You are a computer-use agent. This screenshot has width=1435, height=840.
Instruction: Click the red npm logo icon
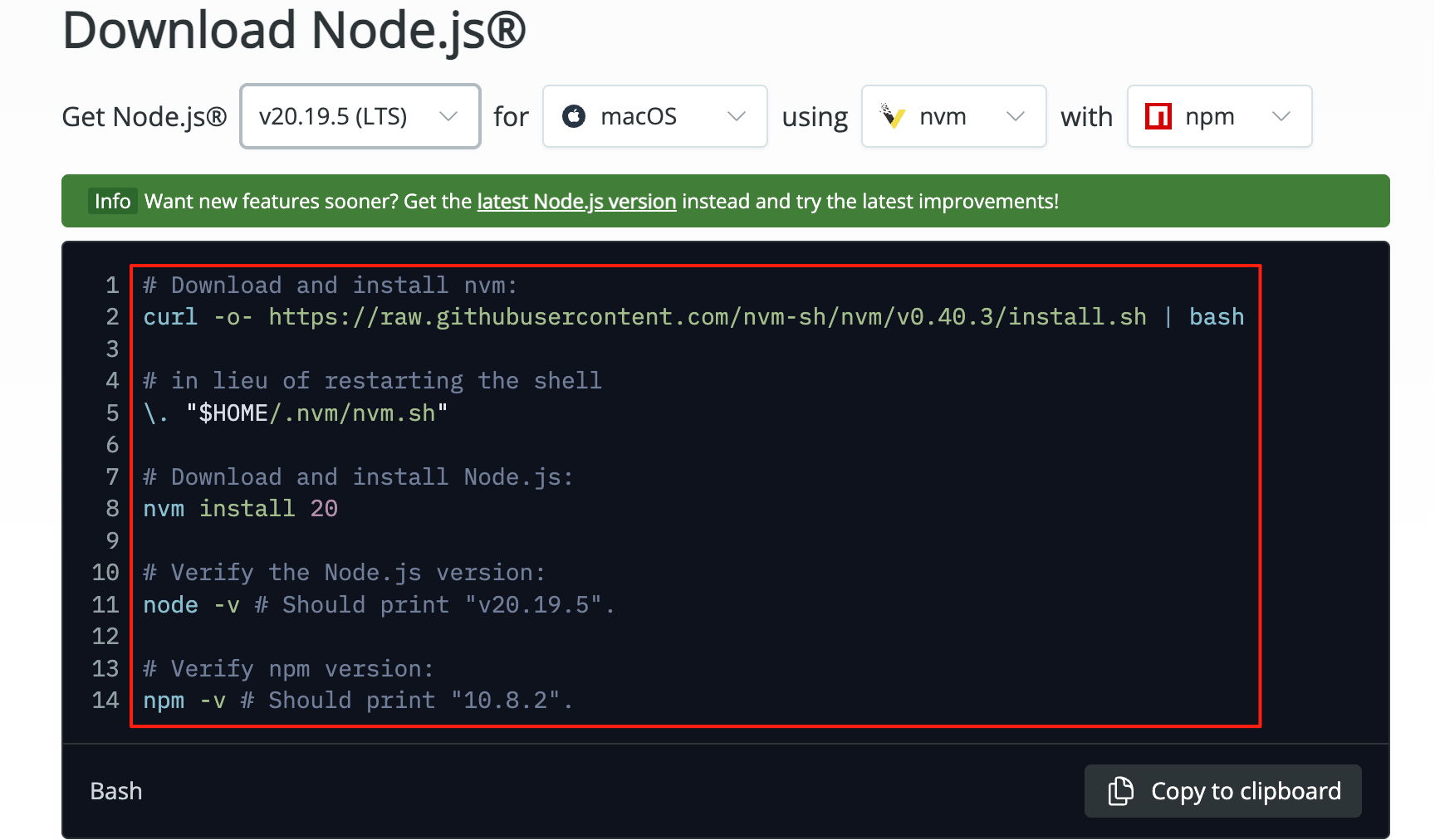pyautogui.click(x=1158, y=116)
